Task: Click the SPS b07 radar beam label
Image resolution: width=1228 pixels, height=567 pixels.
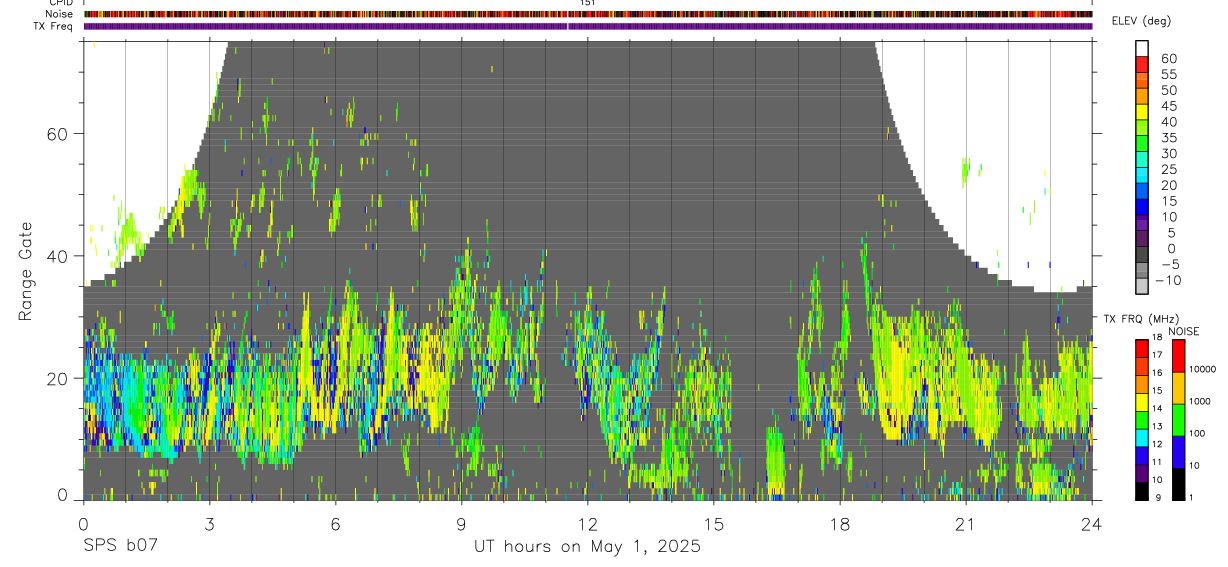Action: tap(120, 547)
